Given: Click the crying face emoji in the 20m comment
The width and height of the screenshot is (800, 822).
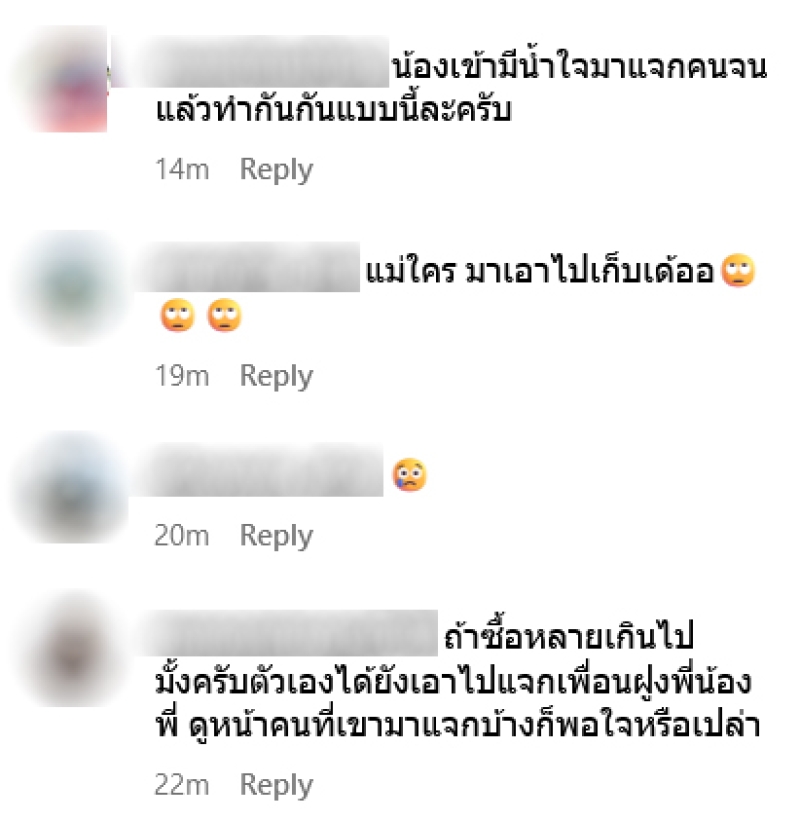Looking at the screenshot, I should (409, 475).
